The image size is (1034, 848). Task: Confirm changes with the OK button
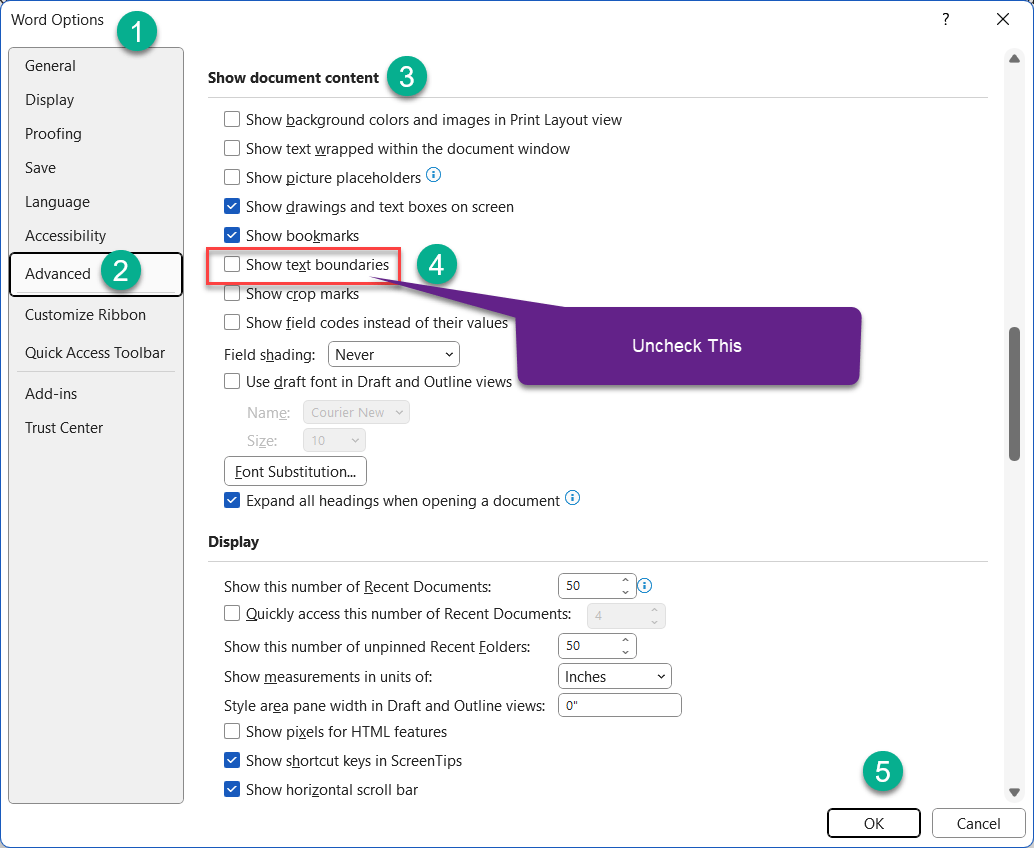pyautogui.click(x=874, y=823)
